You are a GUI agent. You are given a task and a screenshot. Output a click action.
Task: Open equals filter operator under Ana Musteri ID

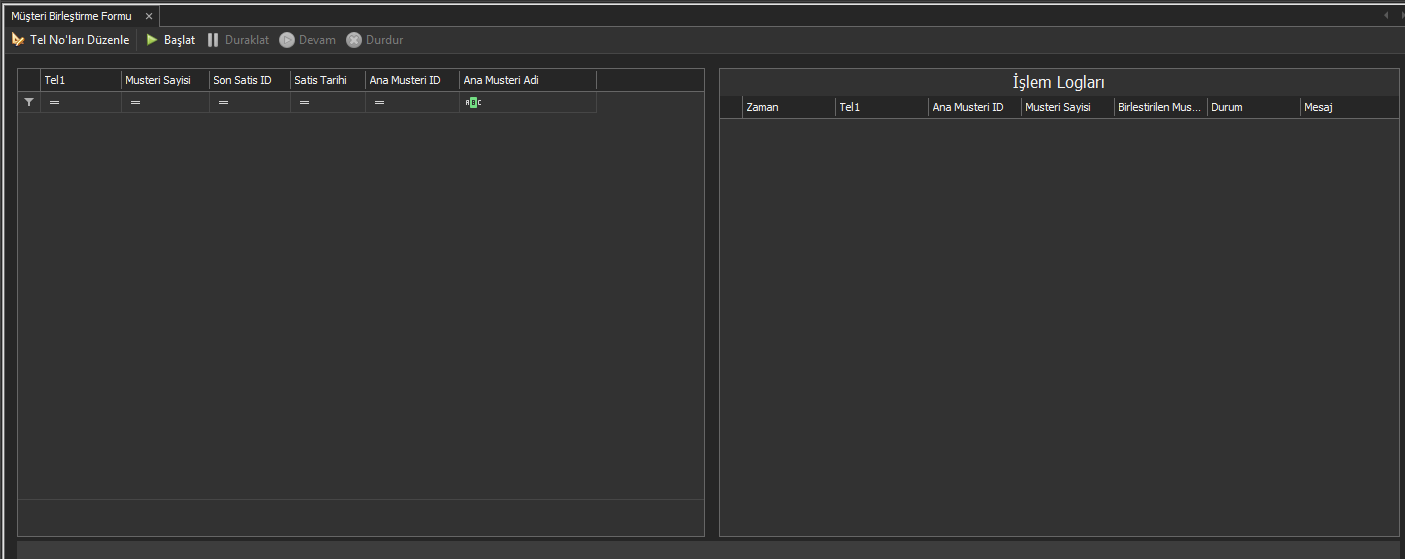[x=379, y=102]
